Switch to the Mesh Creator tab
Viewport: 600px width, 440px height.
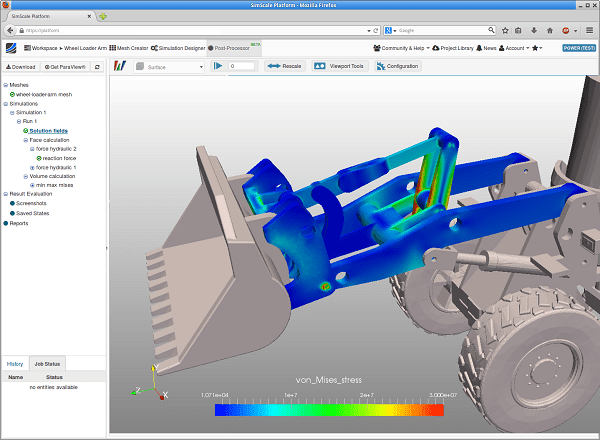click(x=129, y=48)
